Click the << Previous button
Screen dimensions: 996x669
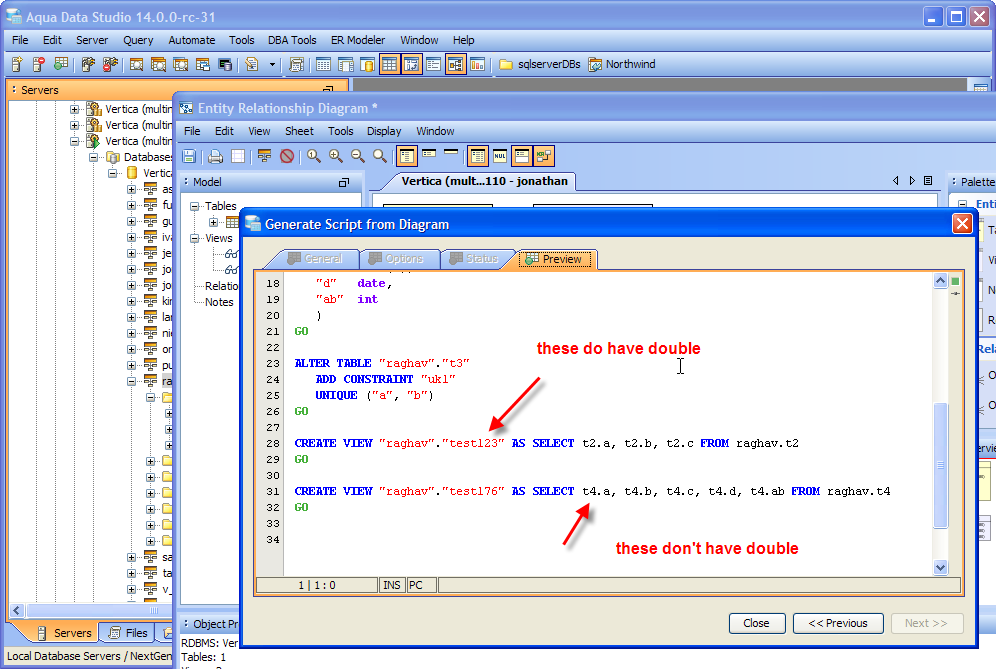click(x=838, y=623)
